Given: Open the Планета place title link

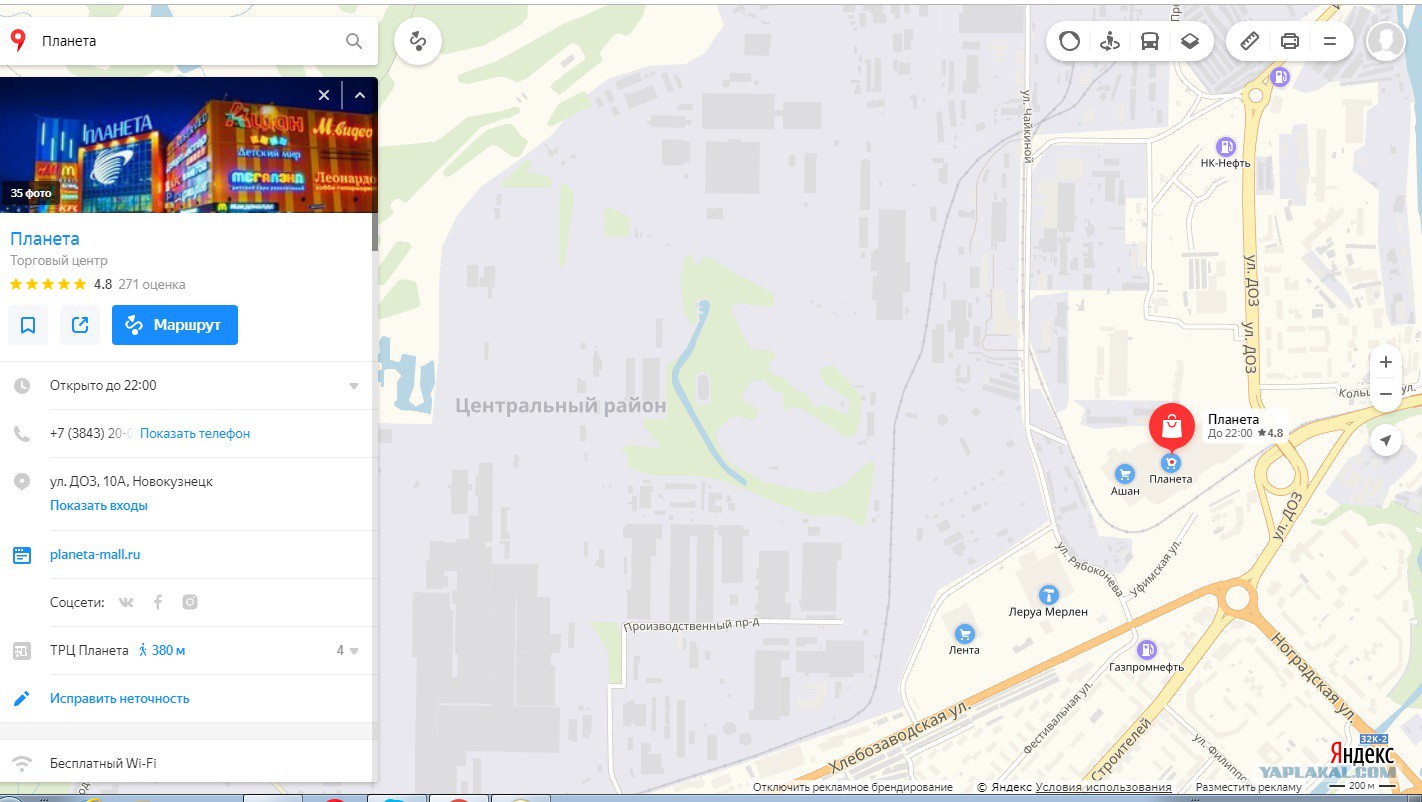Looking at the screenshot, I should click(x=45, y=239).
